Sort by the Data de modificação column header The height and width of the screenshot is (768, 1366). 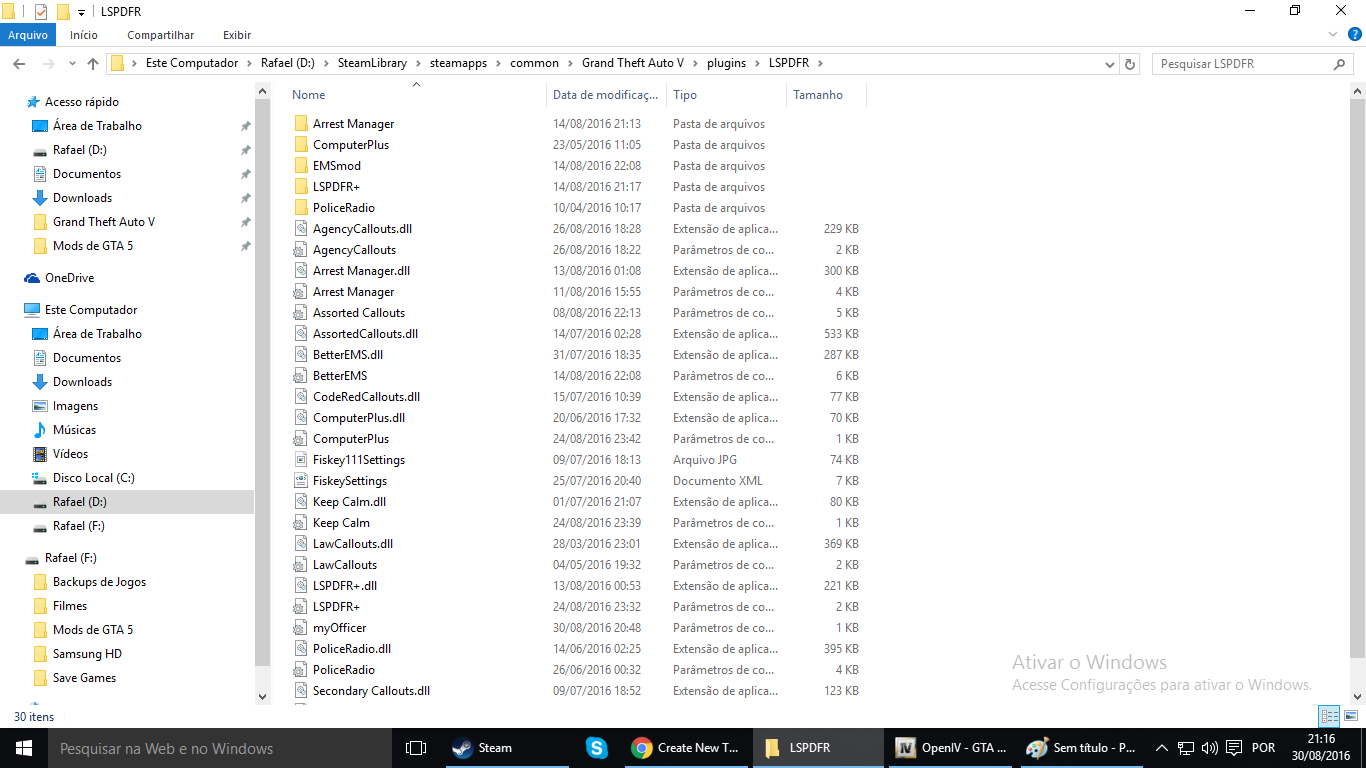(x=607, y=95)
